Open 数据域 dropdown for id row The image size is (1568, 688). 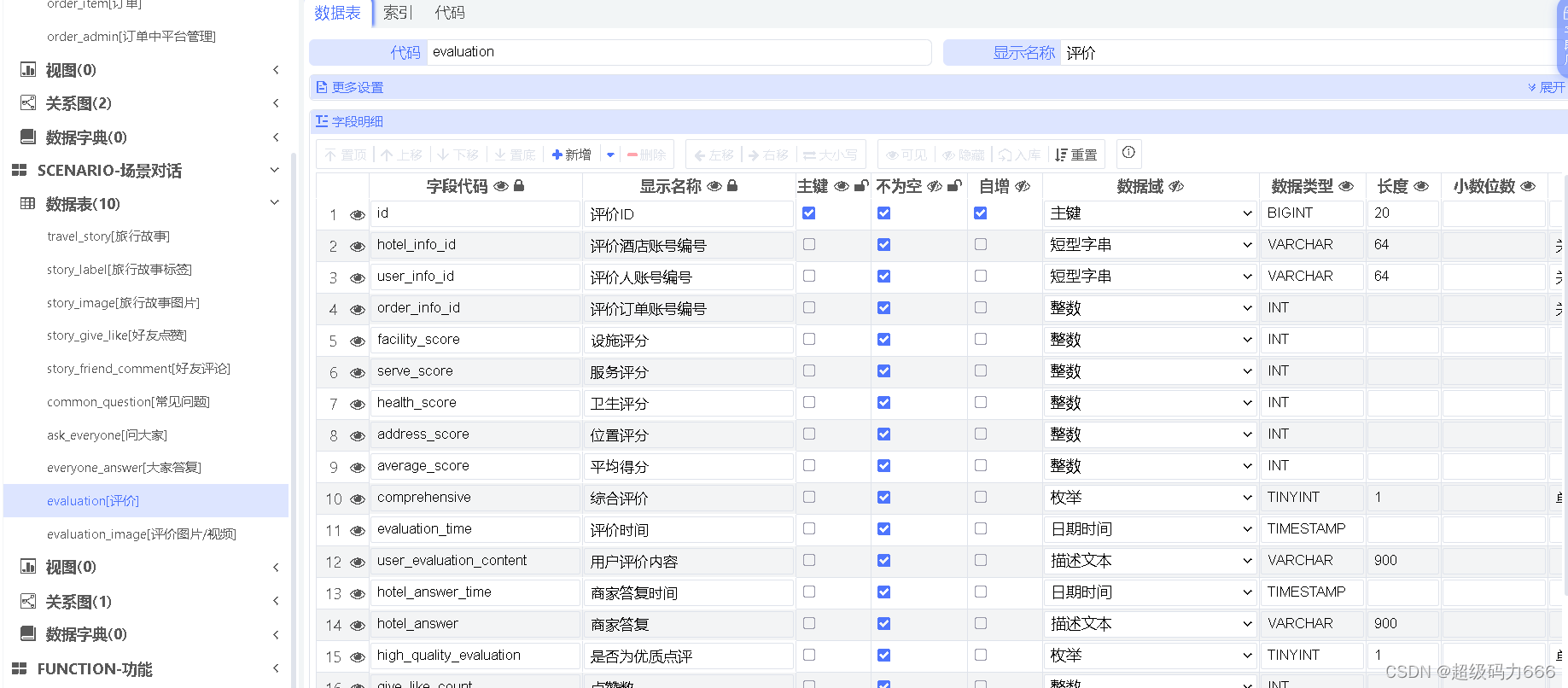(x=1151, y=213)
